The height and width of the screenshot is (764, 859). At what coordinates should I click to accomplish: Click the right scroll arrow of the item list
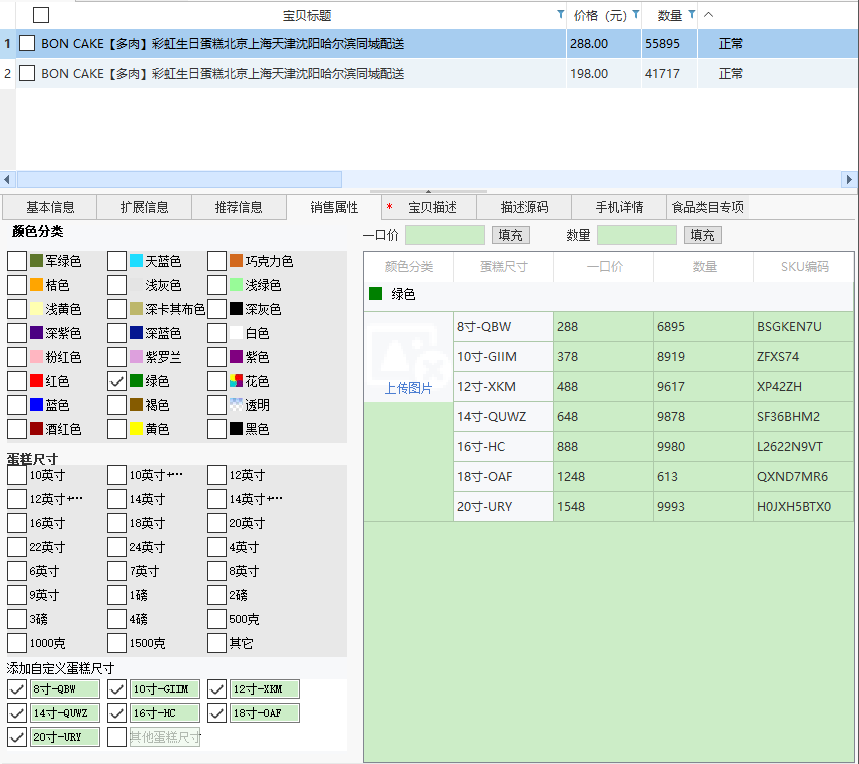[850, 180]
